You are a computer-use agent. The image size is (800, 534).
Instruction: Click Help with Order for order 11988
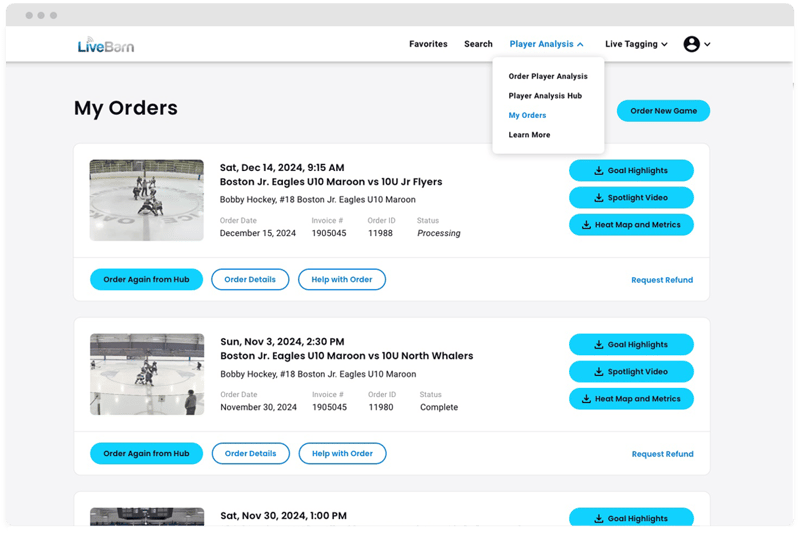(x=342, y=279)
